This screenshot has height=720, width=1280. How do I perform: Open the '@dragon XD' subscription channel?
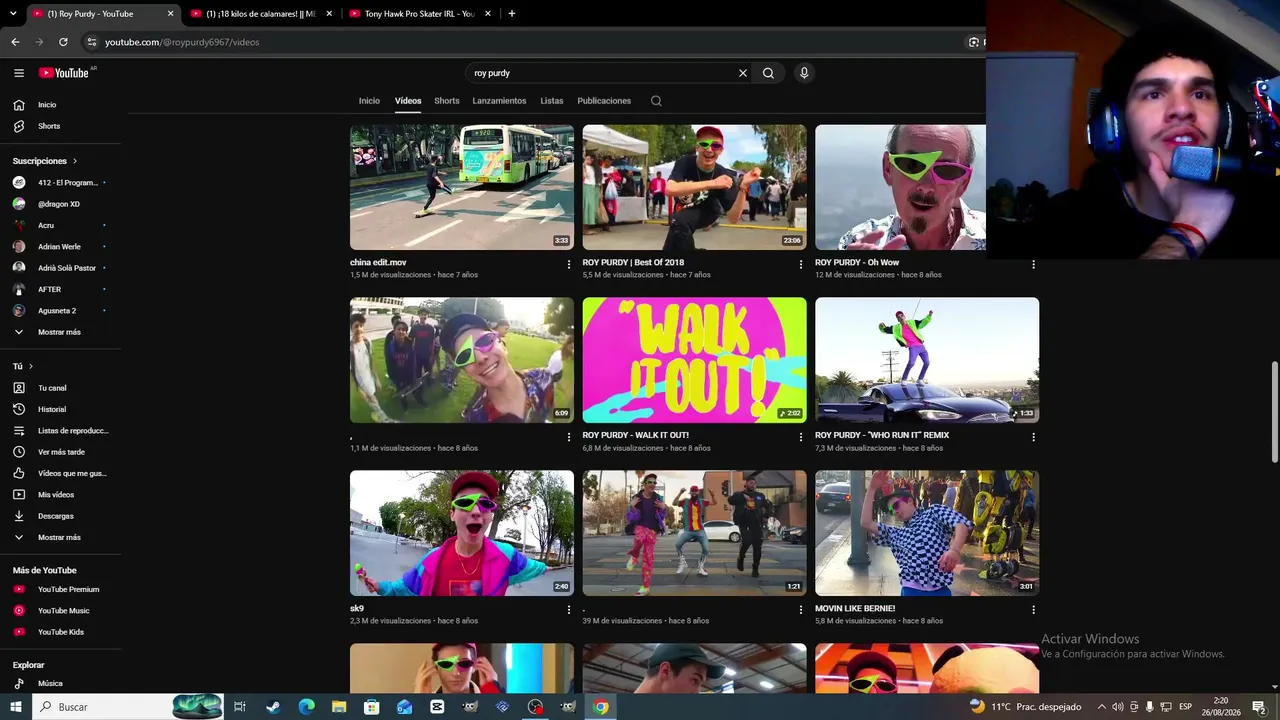pos(61,204)
